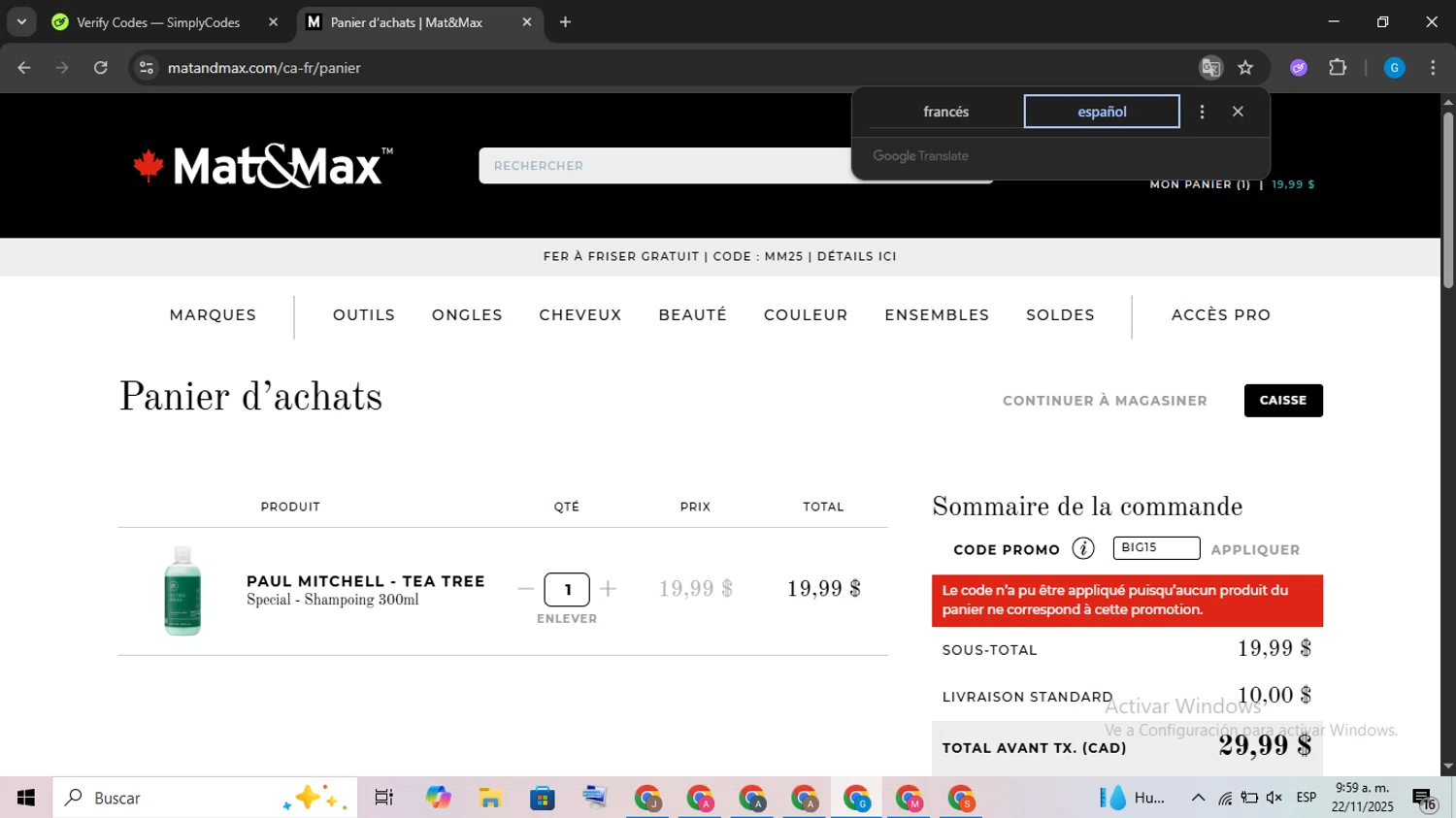
Task: Click Enlever to remove the item
Action: [567, 619]
